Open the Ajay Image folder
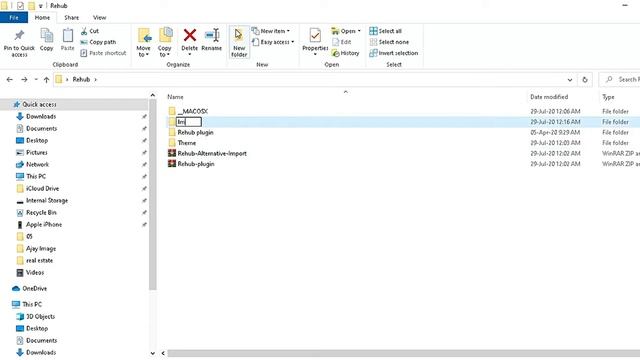 41,249
